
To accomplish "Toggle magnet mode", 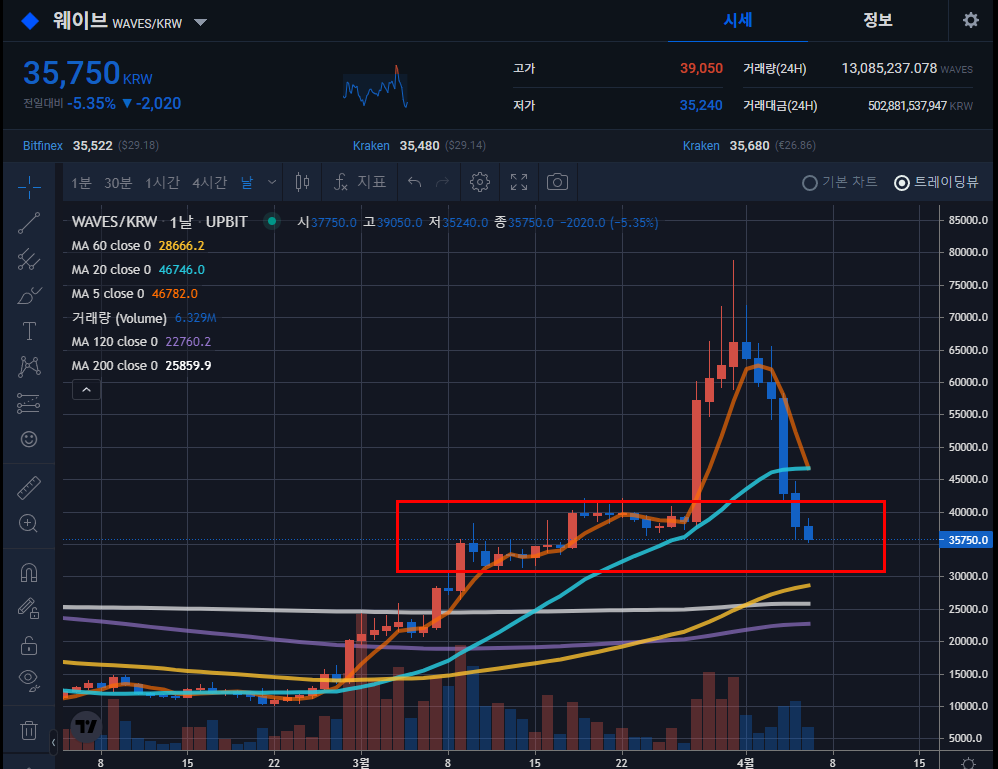I will pos(29,573).
